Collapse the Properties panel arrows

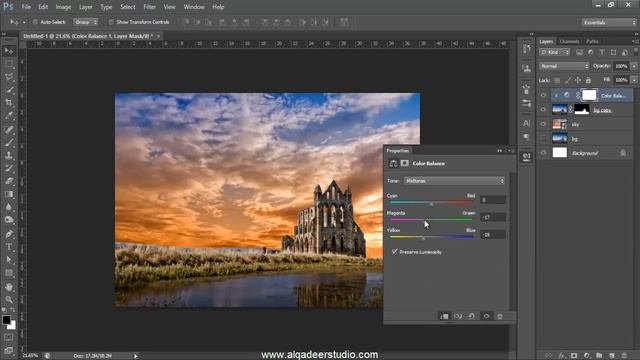tap(499, 151)
